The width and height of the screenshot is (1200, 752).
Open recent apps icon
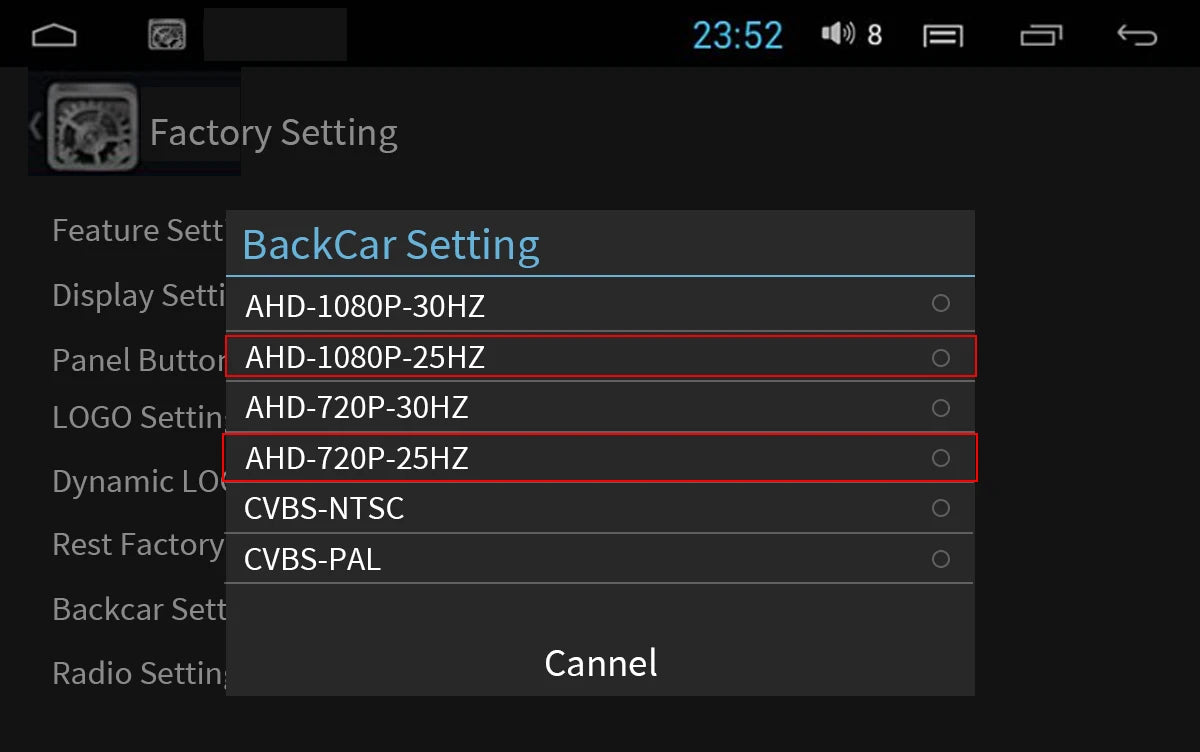1041,36
